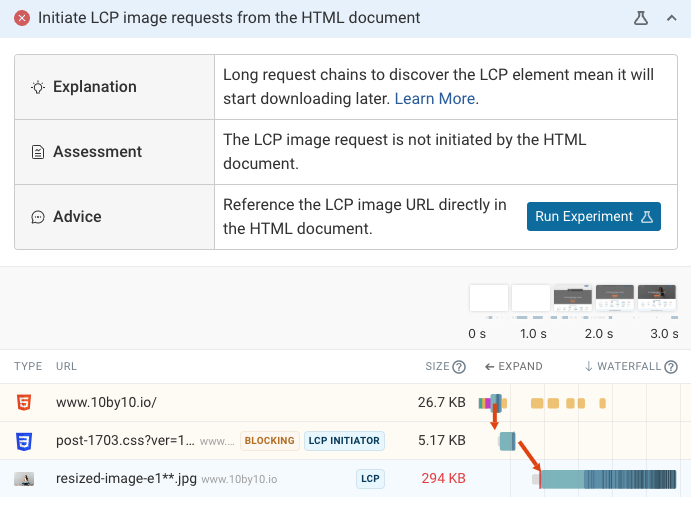
Task: Click the HTML5 file type icon
Action: (x=24, y=403)
